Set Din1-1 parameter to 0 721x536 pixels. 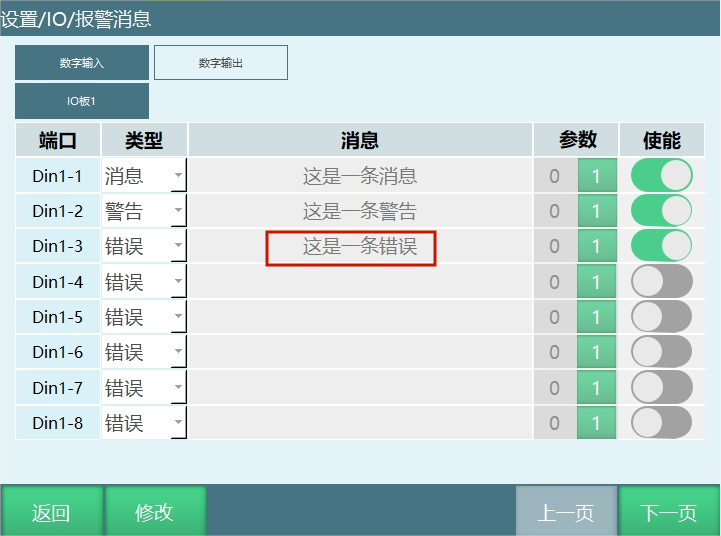tap(555, 175)
